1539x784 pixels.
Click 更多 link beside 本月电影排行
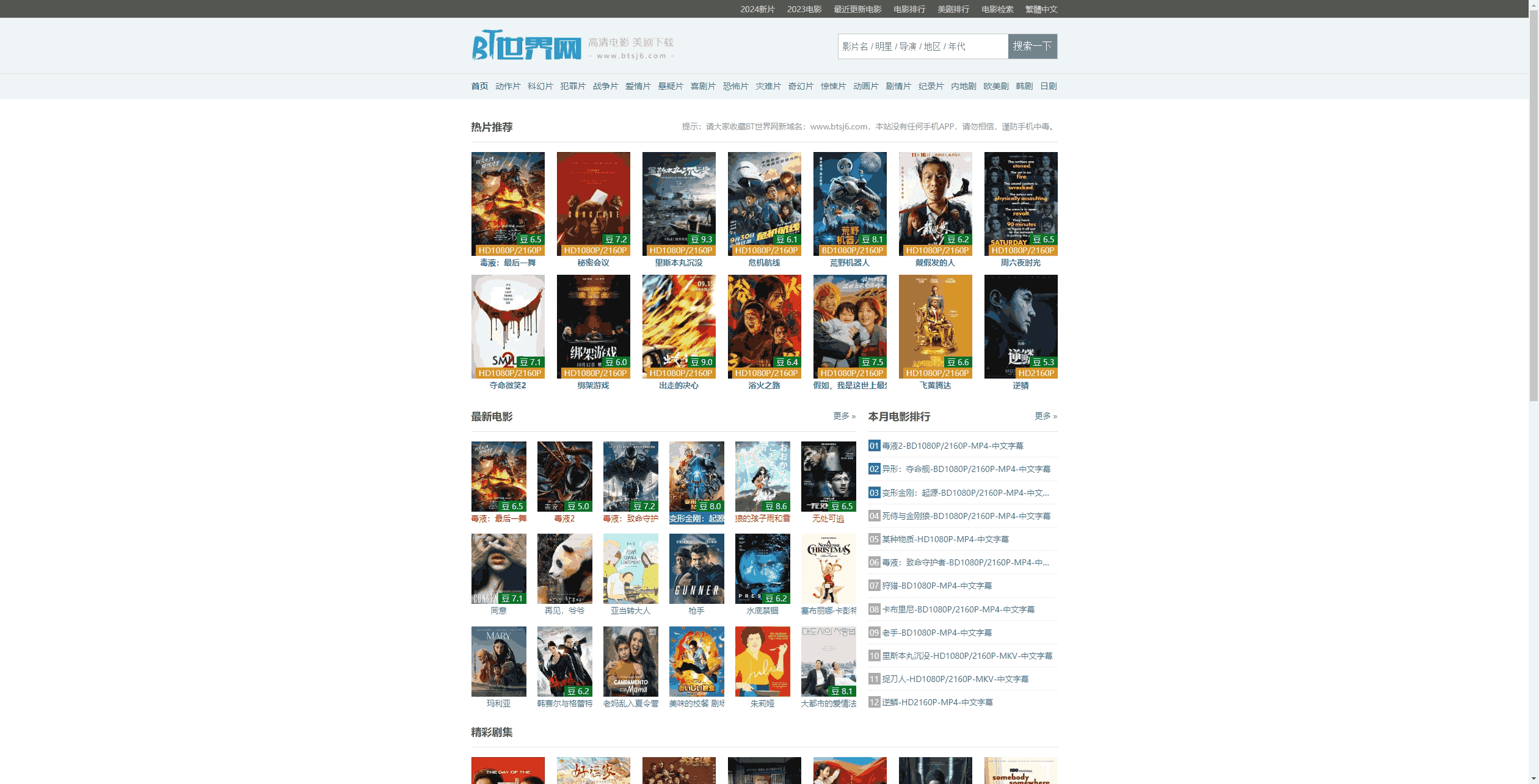pos(1046,416)
